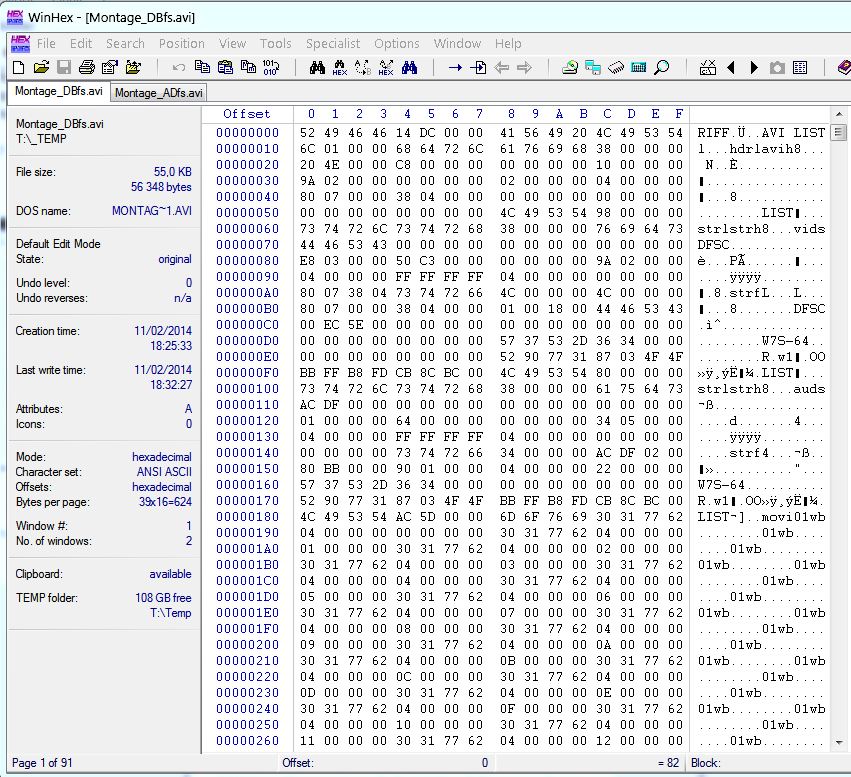This screenshot has width=851, height=777.
Task: Click the Go To Offset arrow icon
Action: point(455,67)
